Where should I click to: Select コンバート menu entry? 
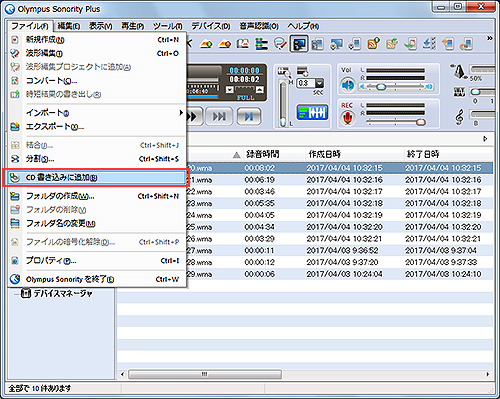[x=96, y=81]
